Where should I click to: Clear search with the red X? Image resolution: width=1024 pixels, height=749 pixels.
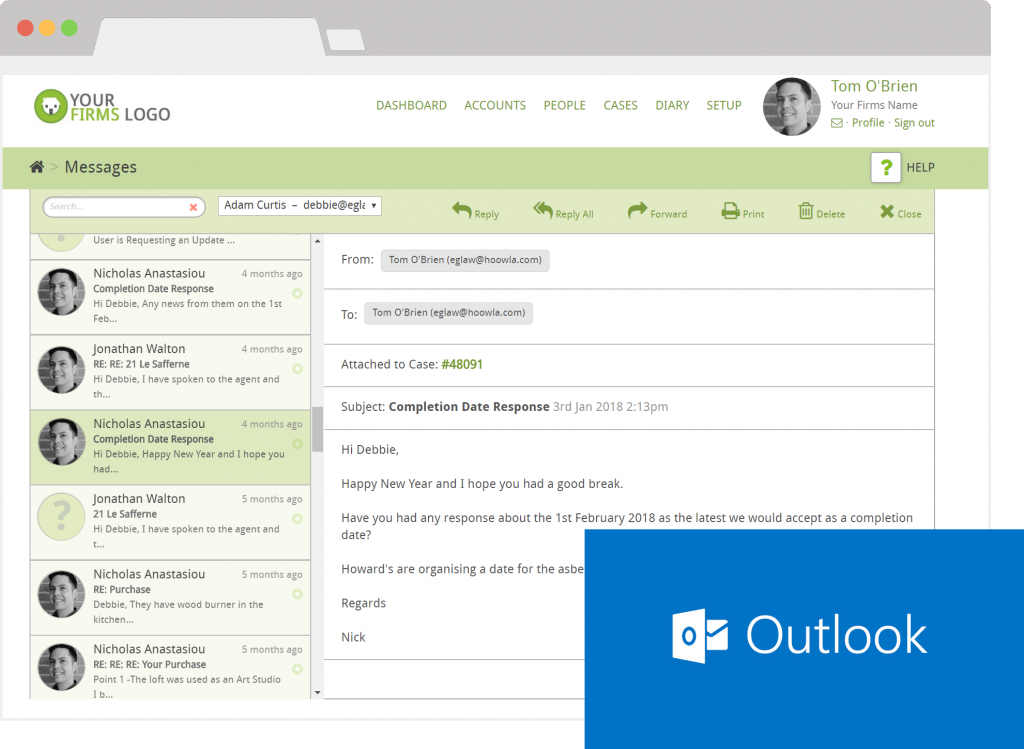tap(193, 207)
